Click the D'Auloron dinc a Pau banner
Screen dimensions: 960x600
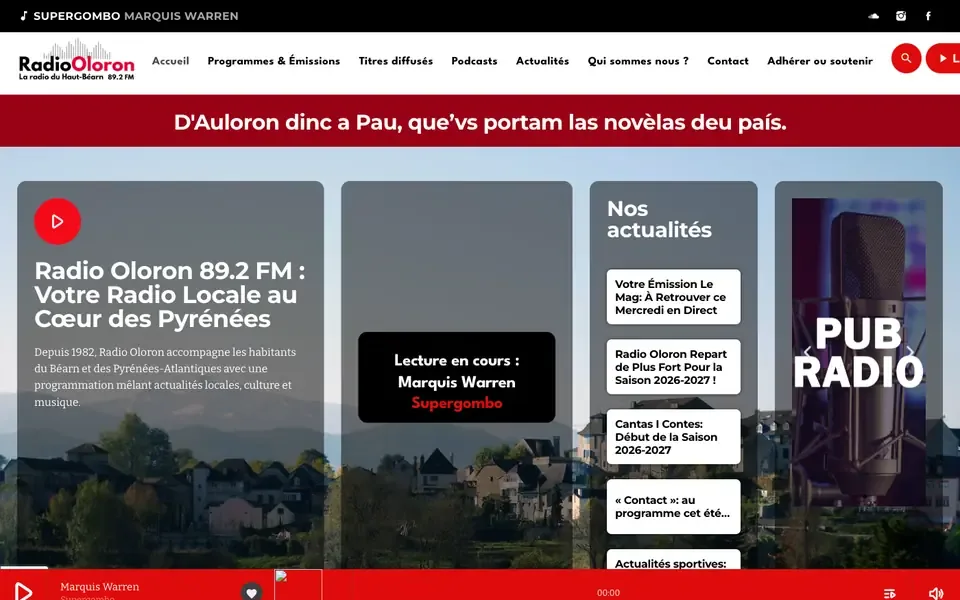[x=480, y=122]
